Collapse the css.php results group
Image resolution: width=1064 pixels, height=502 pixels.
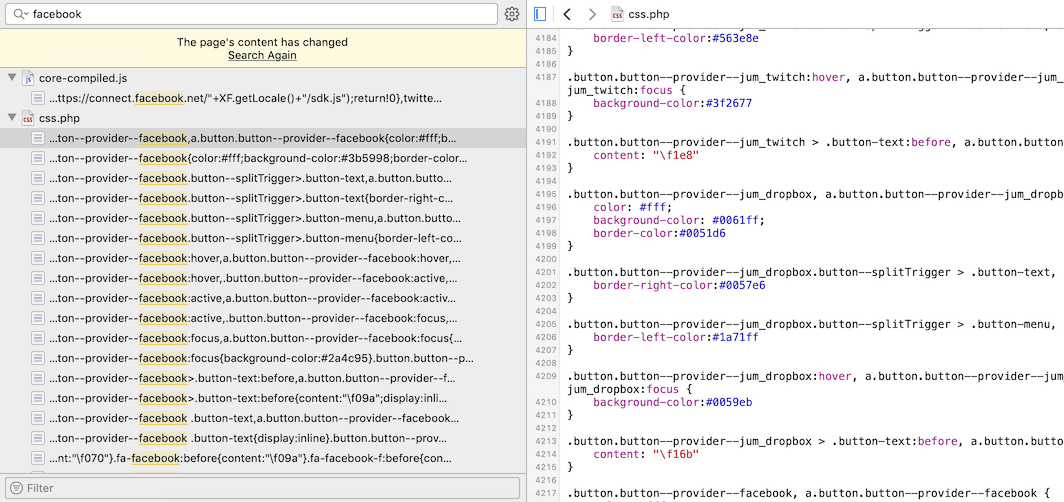(x=11, y=118)
